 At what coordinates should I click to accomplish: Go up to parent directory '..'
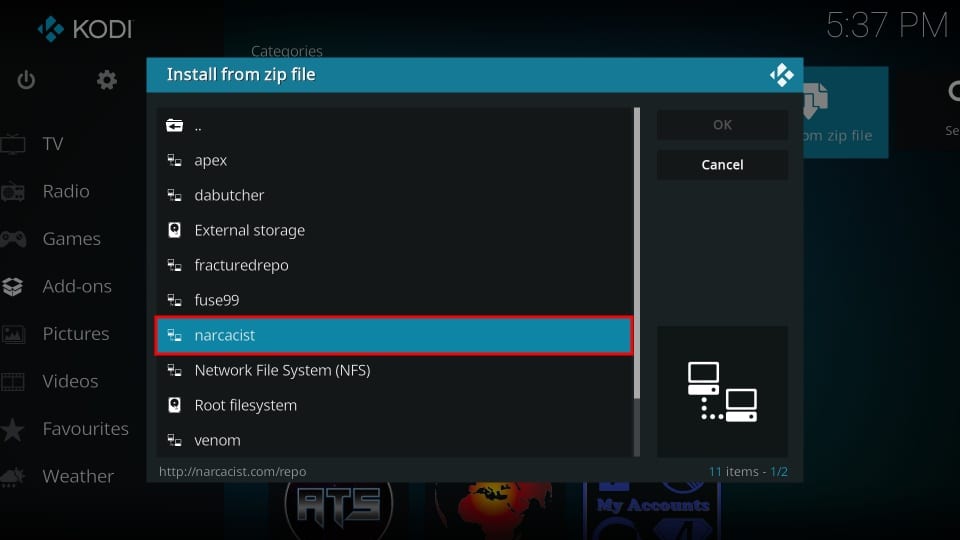tap(394, 126)
